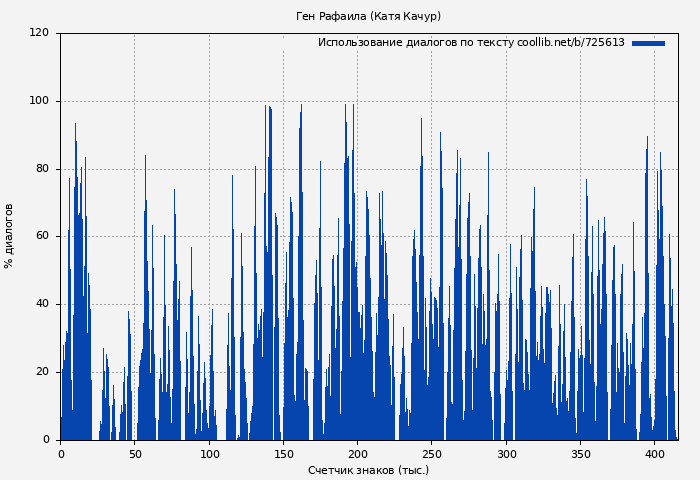The image size is (700, 480).
Task: Click the 60 tick on the y-axis
Action: click(x=42, y=236)
